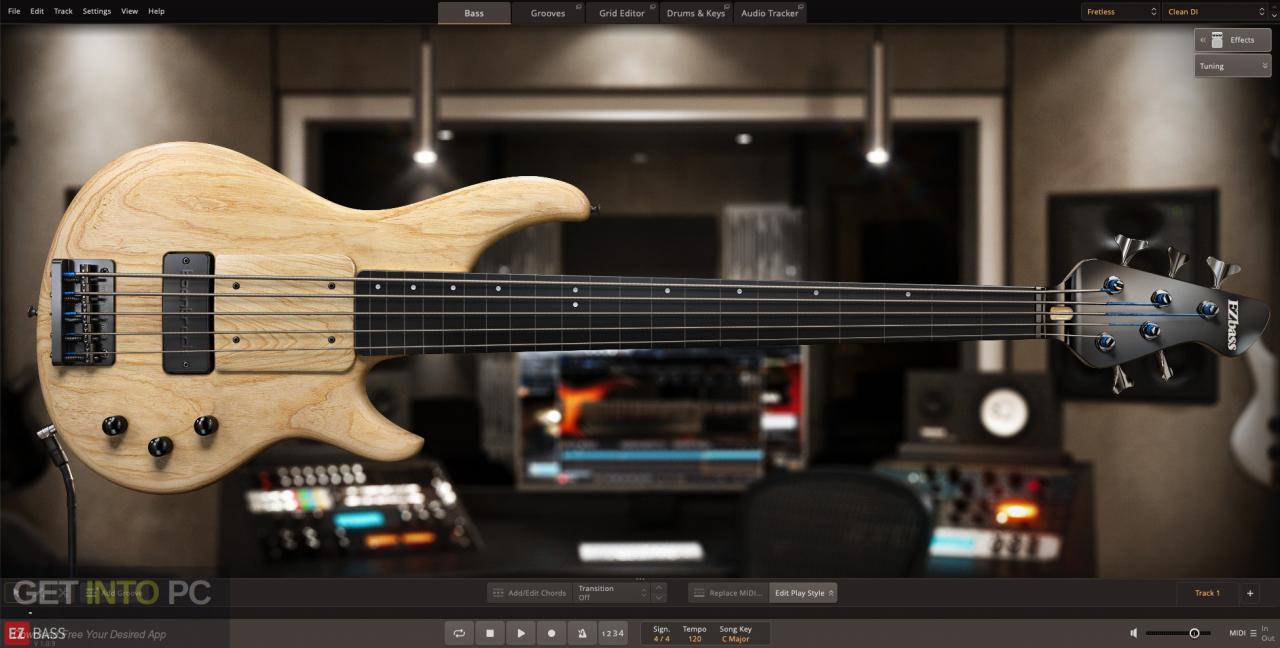Click the Transition stepper arrows

click(x=659, y=593)
